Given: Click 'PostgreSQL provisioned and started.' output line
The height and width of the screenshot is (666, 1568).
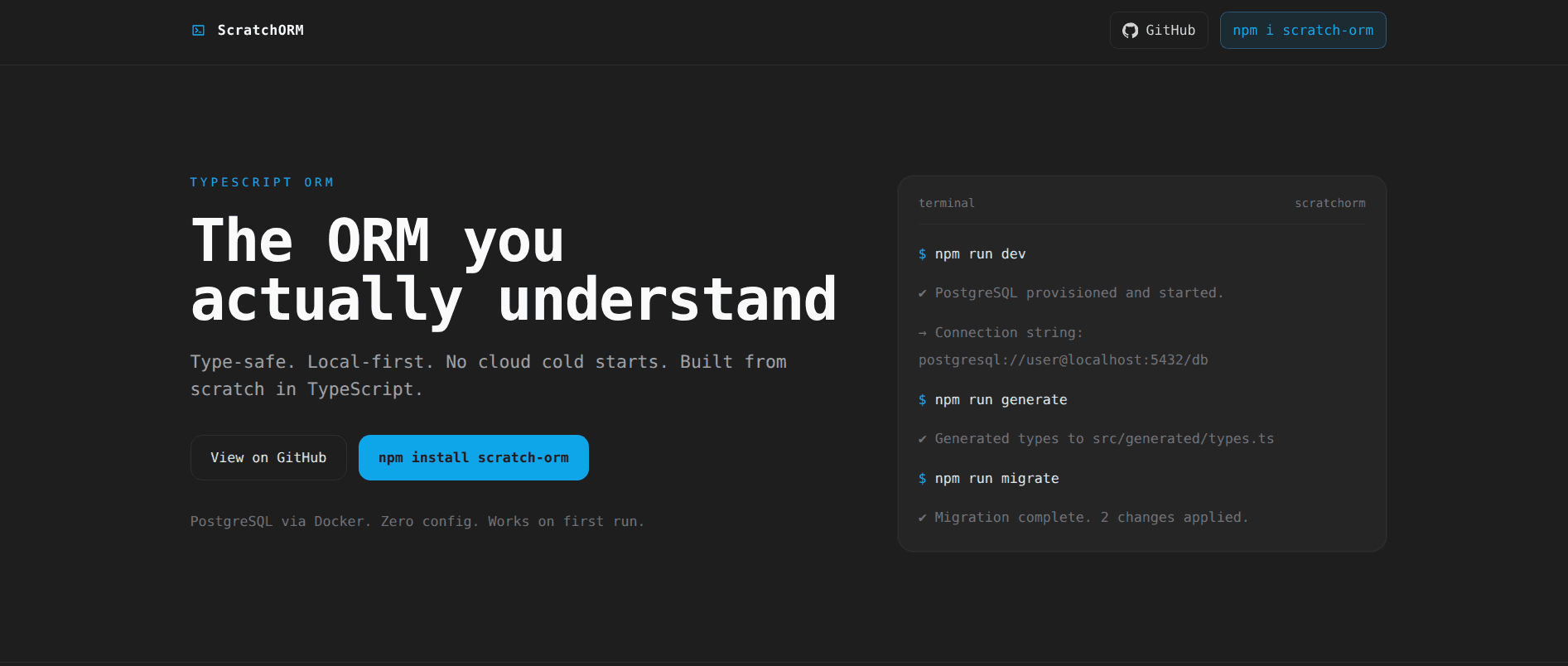Looking at the screenshot, I should pos(1070,293).
